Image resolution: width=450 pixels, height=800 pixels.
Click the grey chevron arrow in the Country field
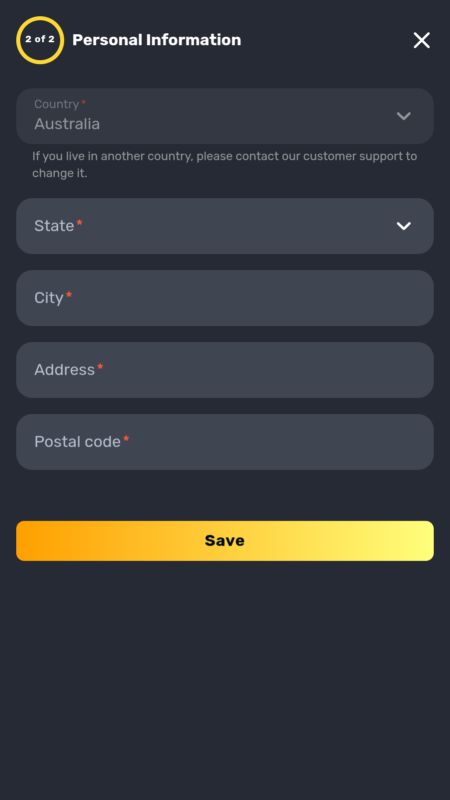coord(404,116)
